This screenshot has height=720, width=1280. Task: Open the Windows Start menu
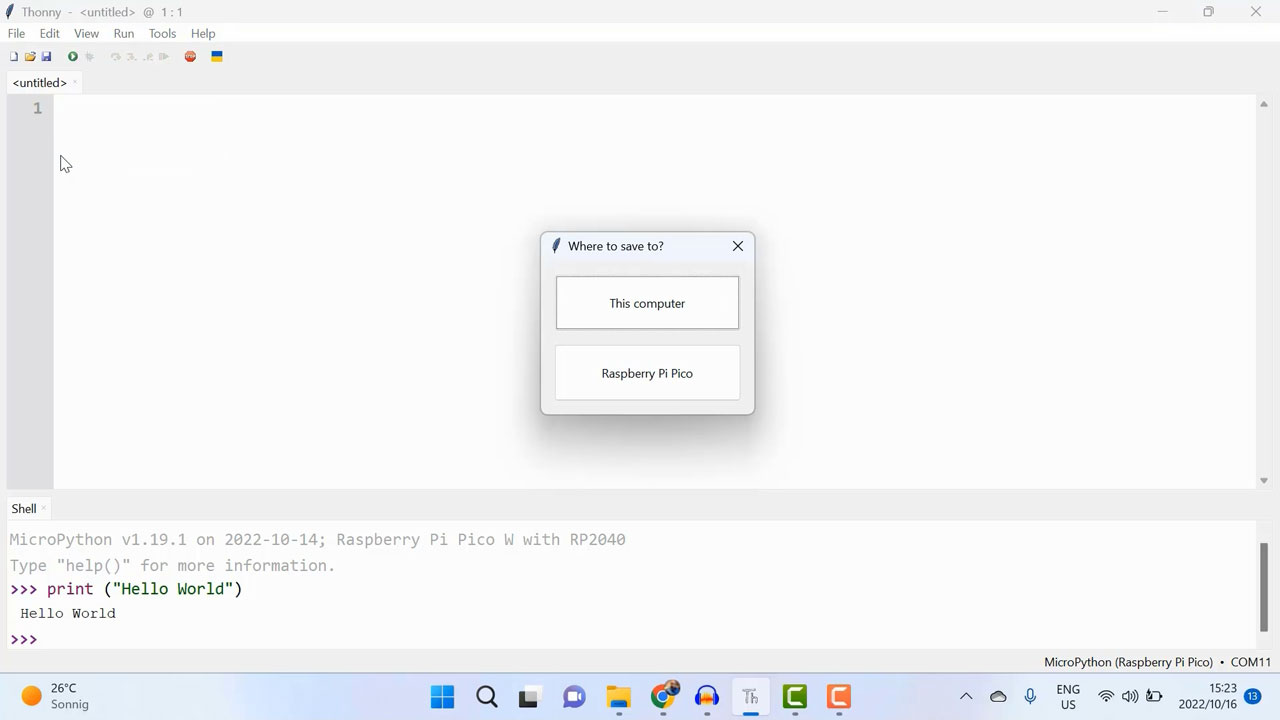[x=442, y=697]
